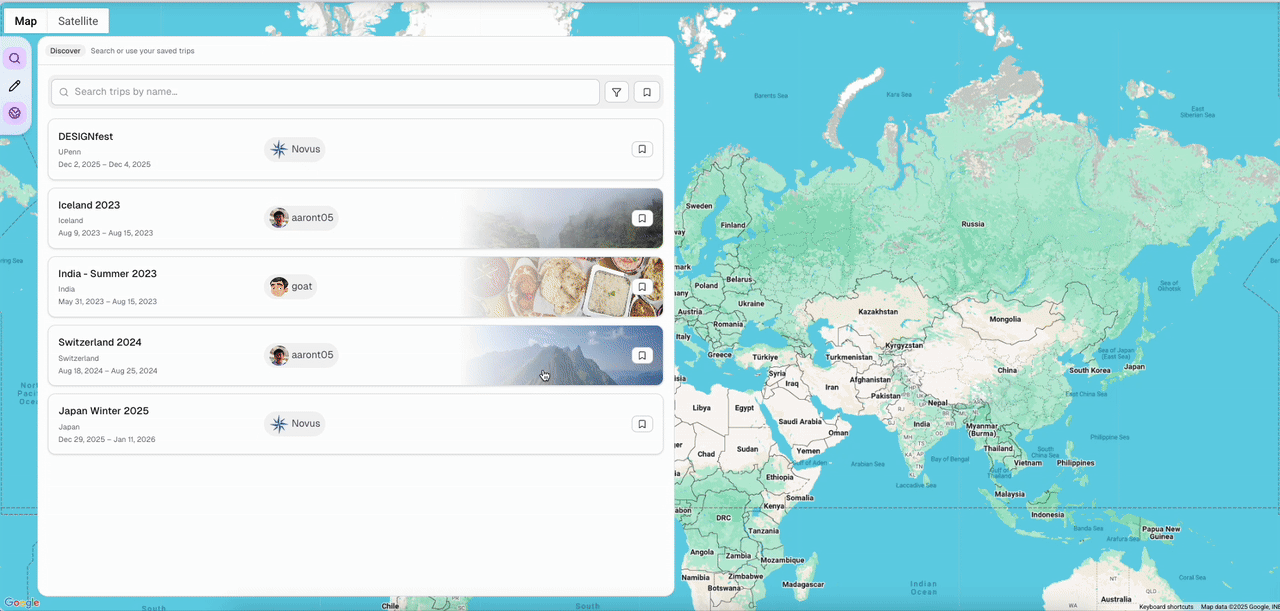Select the Map view tab

pyautogui.click(x=26, y=21)
